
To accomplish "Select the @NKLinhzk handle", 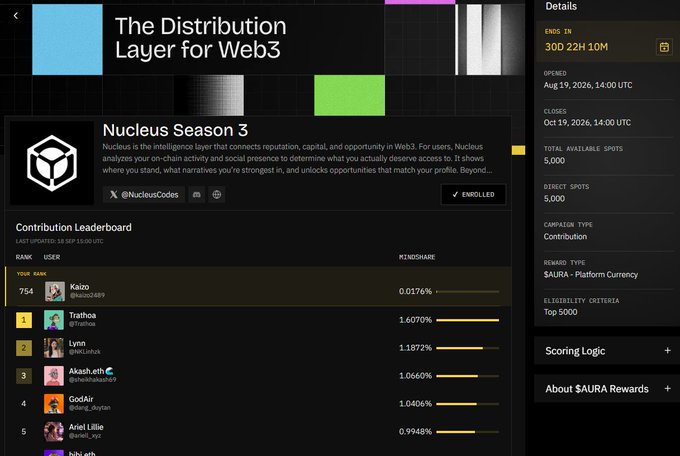I will pyautogui.click(x=85, y=352).
